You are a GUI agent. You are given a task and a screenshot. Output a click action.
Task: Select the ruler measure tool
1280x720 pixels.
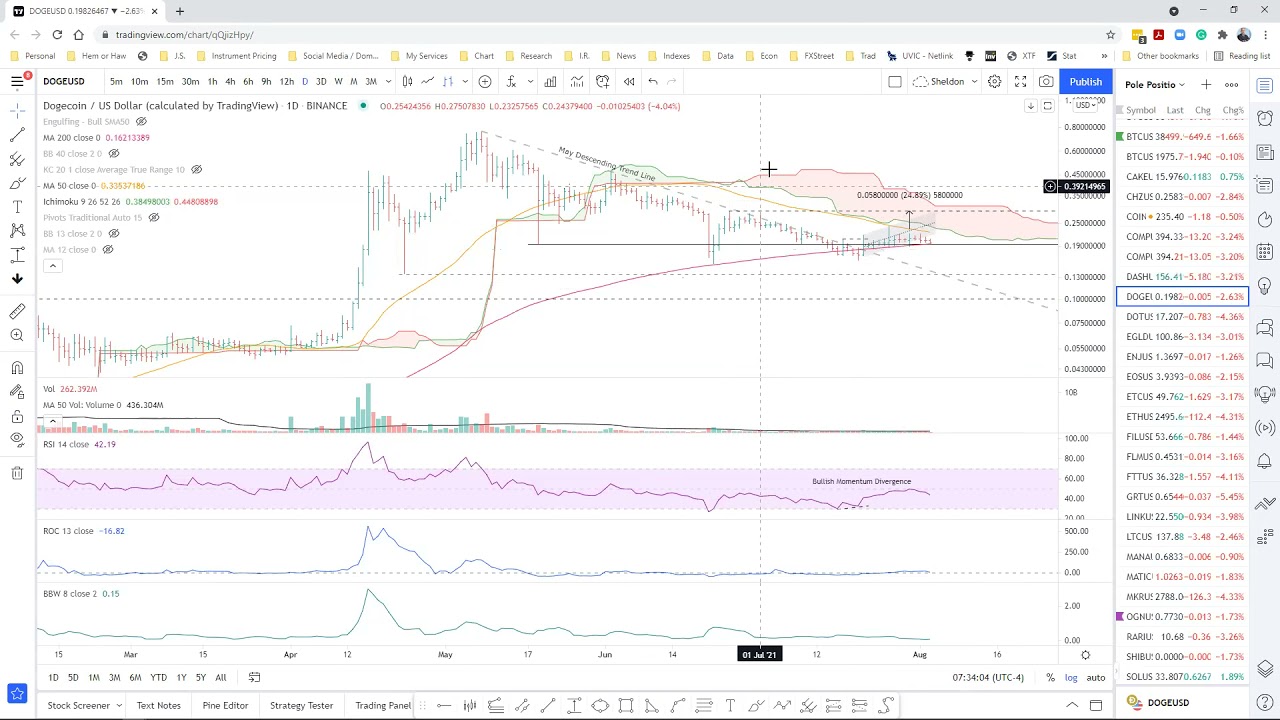pos(17,312)
